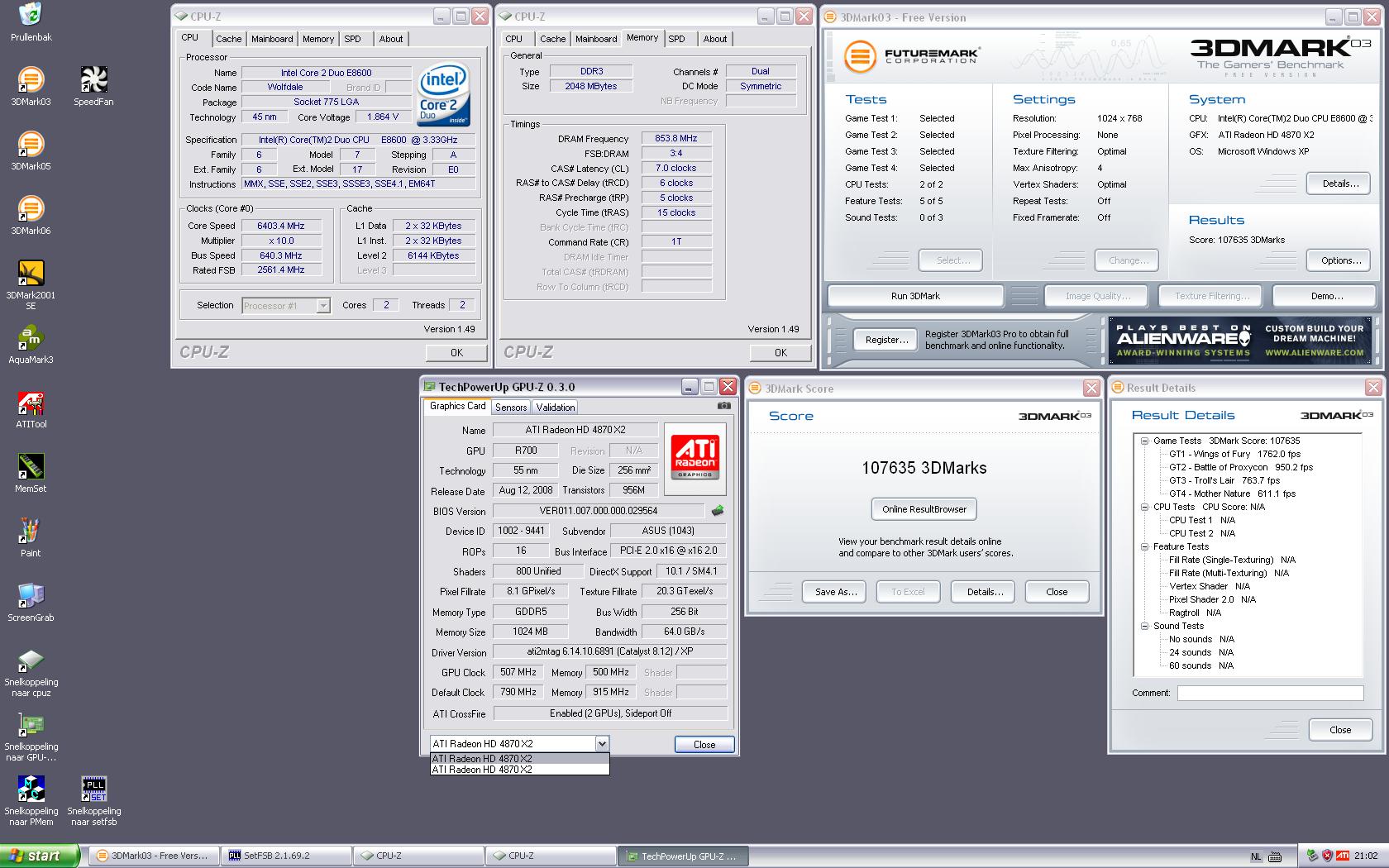The height and width of the screenshot is (868, 1389).
Task: Open Snelkoppeling naar PMem shortcut
Action: pos(31,801)
